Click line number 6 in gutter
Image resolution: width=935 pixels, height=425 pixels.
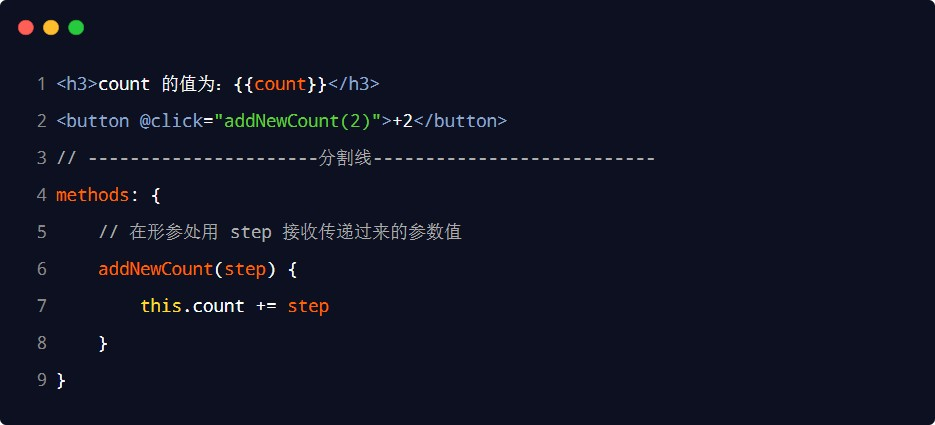point(41,269)
